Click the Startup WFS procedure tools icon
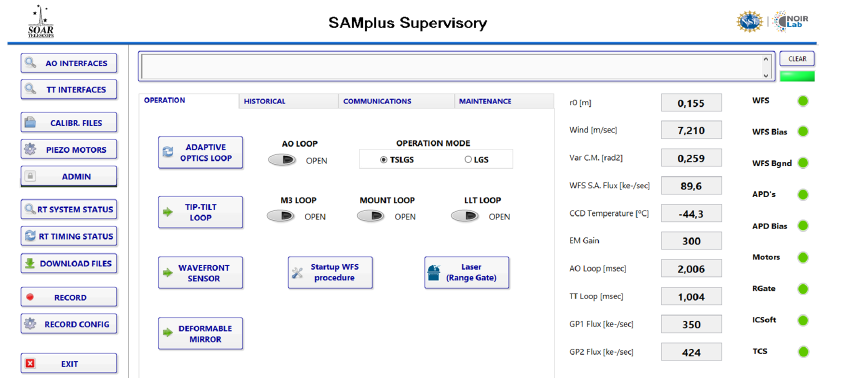 (x=297, y=273)
